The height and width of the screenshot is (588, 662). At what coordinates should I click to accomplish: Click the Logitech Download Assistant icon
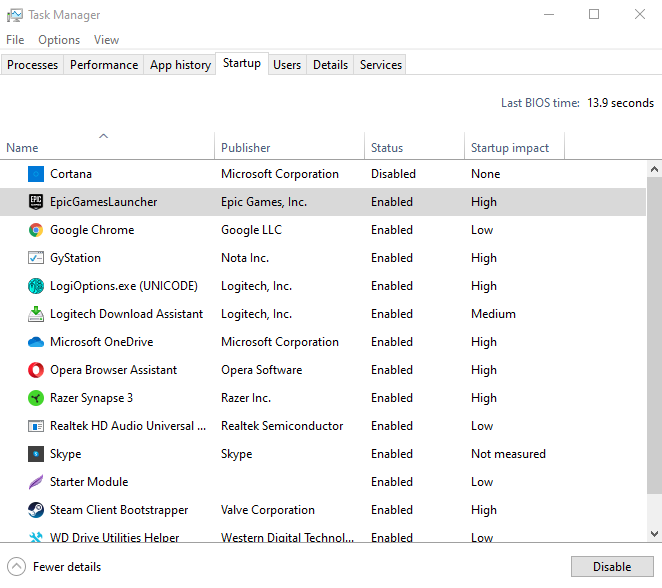(x=36, y=314)
